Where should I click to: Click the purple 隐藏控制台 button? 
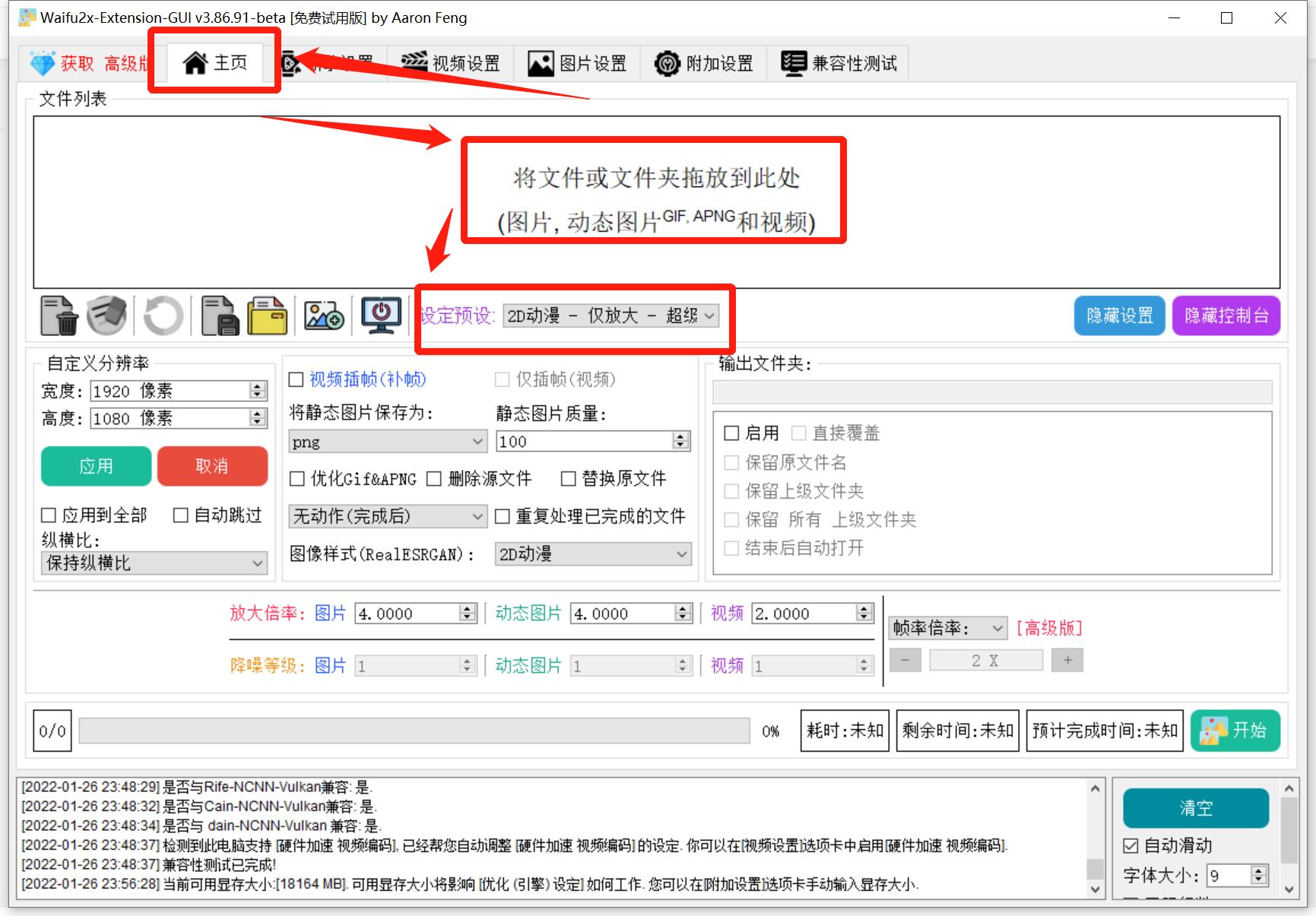(1226, 315)
